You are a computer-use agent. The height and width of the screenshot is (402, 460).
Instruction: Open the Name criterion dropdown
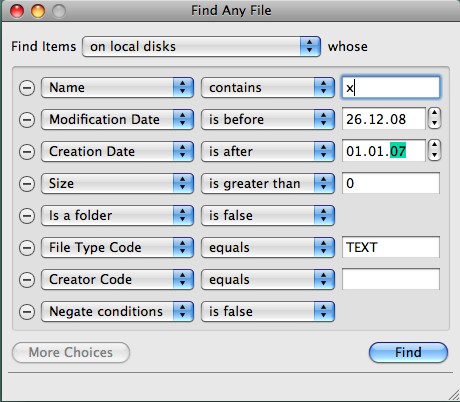pyautogui.click(x=117, y=88)
